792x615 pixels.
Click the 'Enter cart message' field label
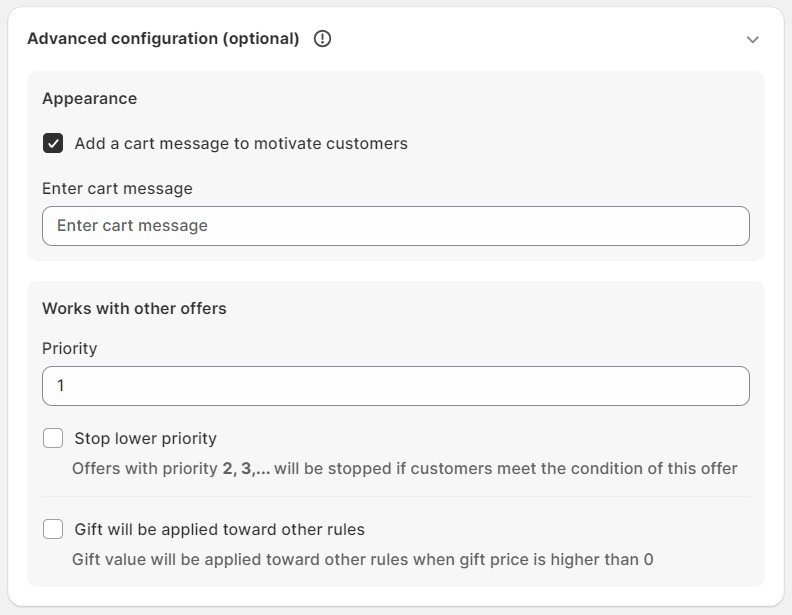(117, 188)
